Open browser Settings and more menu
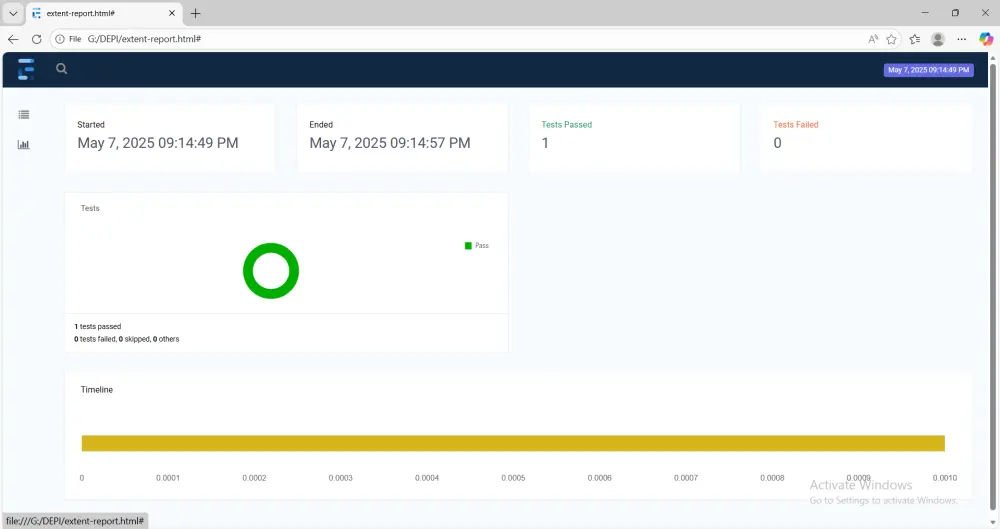This screenshot has height=529, width=1000. coord(961,39)
